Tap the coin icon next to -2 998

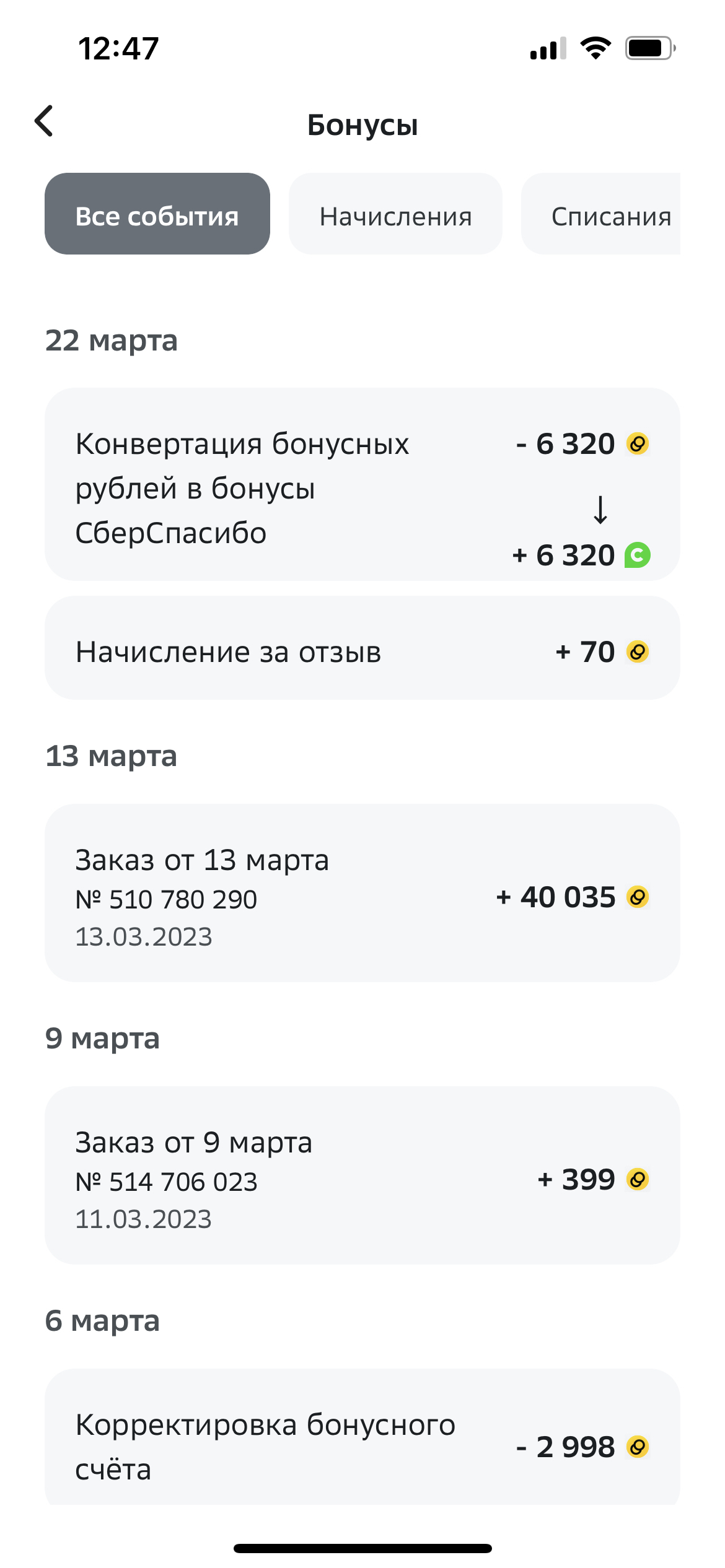tap(638, 1447)
